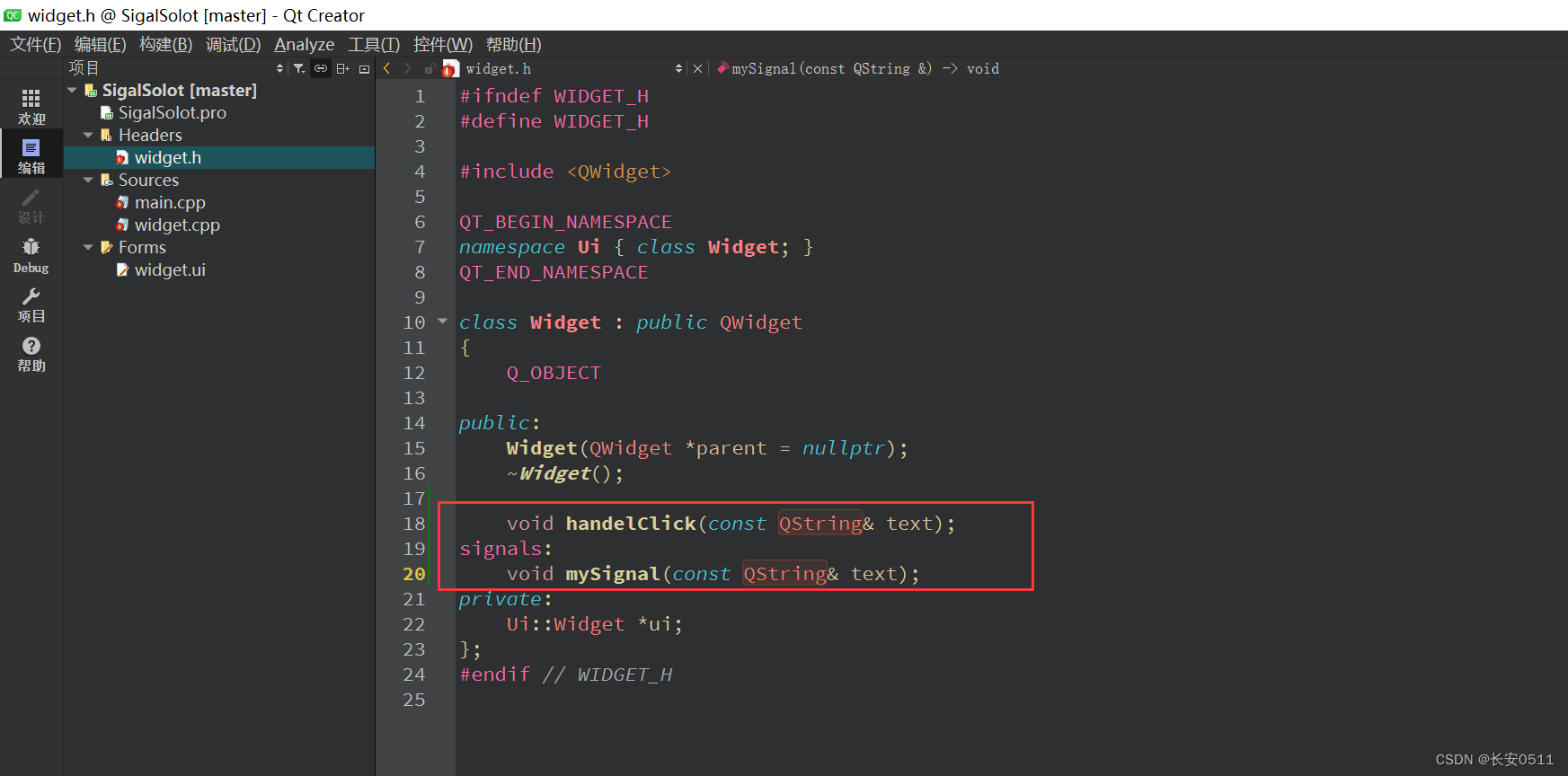Click the handelClick function name
This screenshot has height=776, width=1568.
click(631, 524)
